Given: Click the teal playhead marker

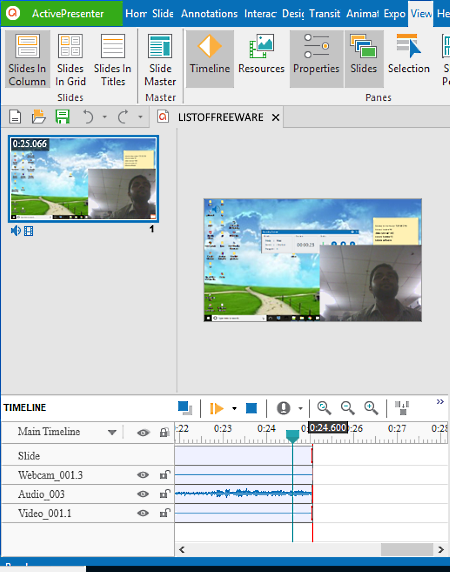Looking at the screenshot, I should pyautogui.click(x=292, y=436).
